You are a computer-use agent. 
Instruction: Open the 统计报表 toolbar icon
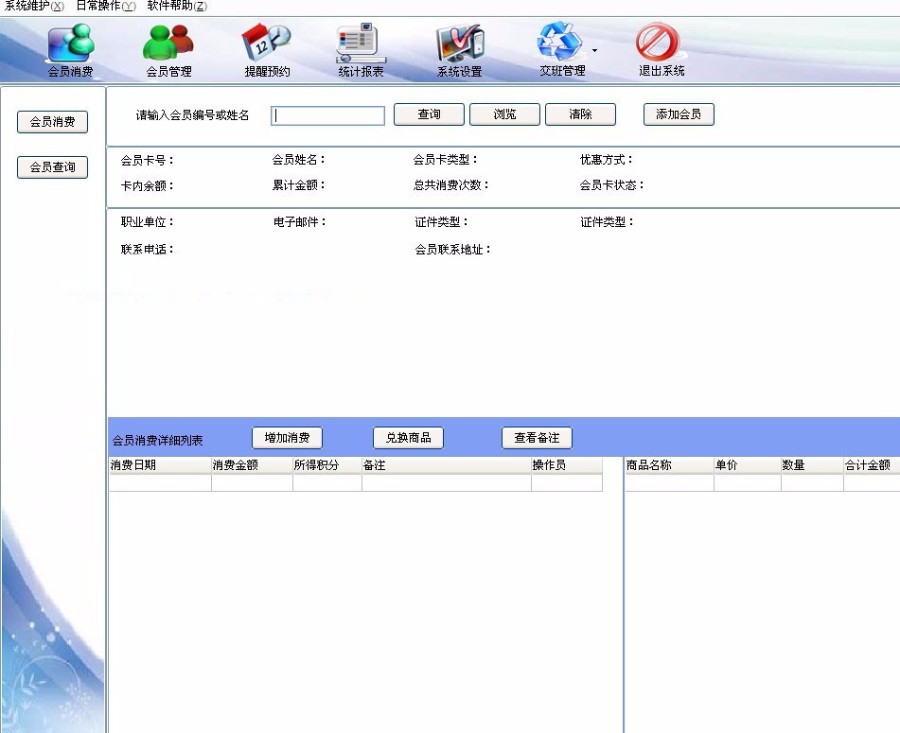pos(361,50)
